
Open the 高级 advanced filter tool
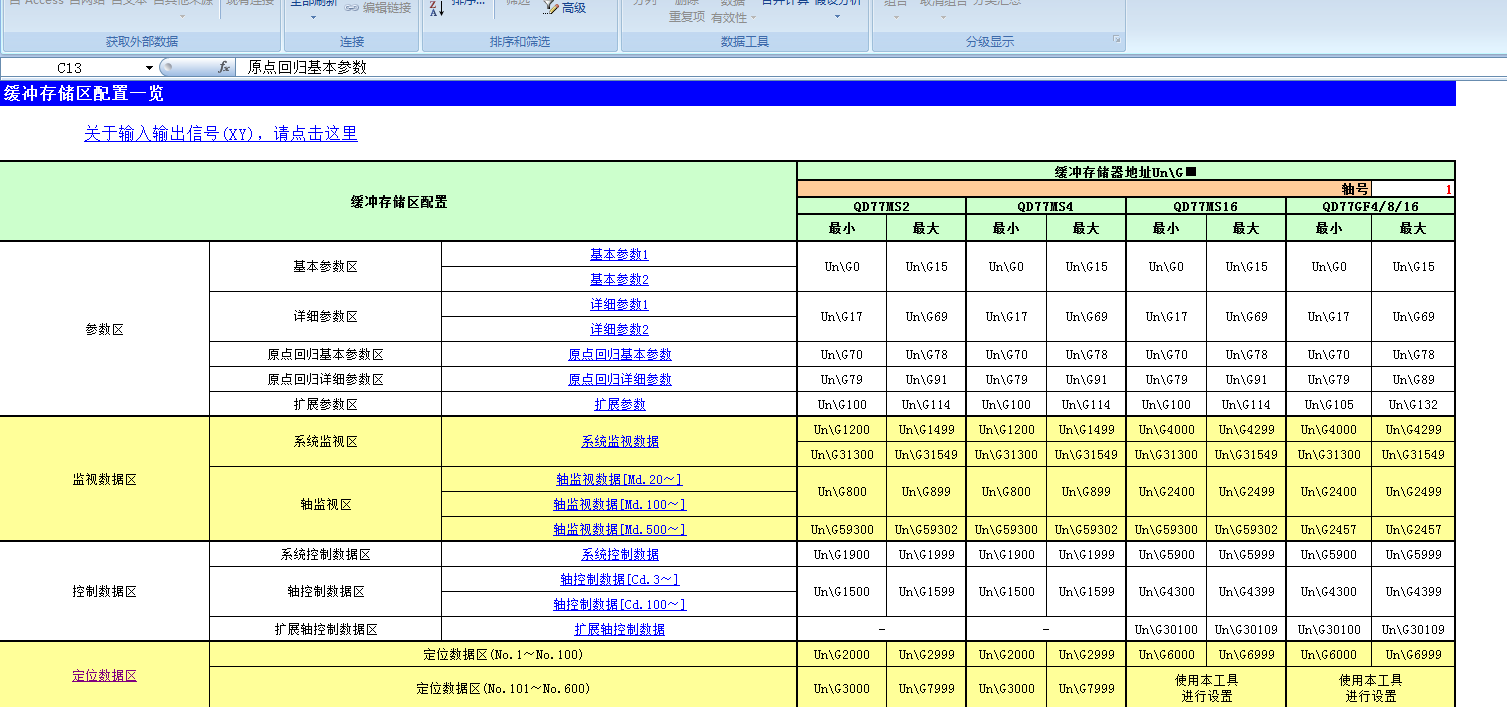pyautogui.click(x=565, y=8)
